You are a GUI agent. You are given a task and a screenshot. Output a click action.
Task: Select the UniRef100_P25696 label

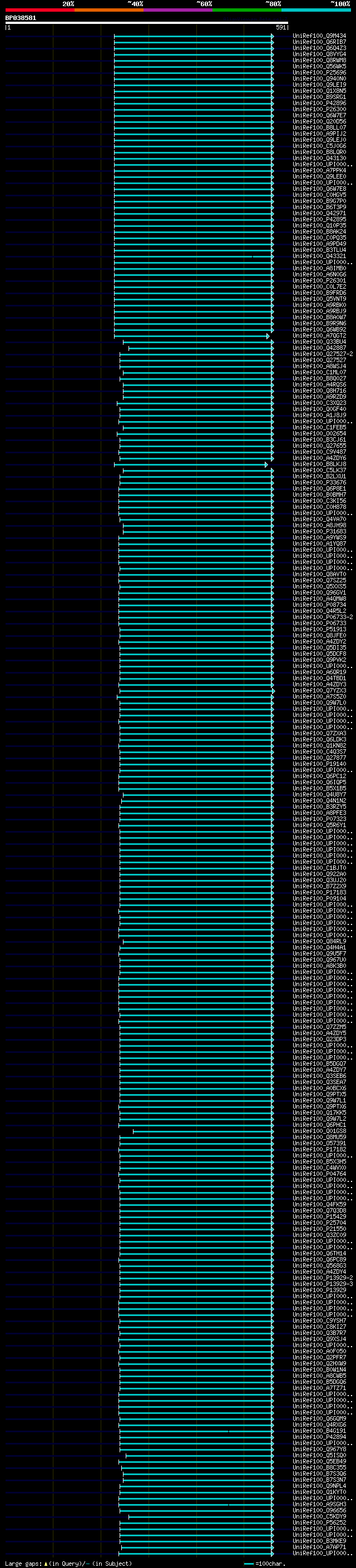[x=319, y=73]
